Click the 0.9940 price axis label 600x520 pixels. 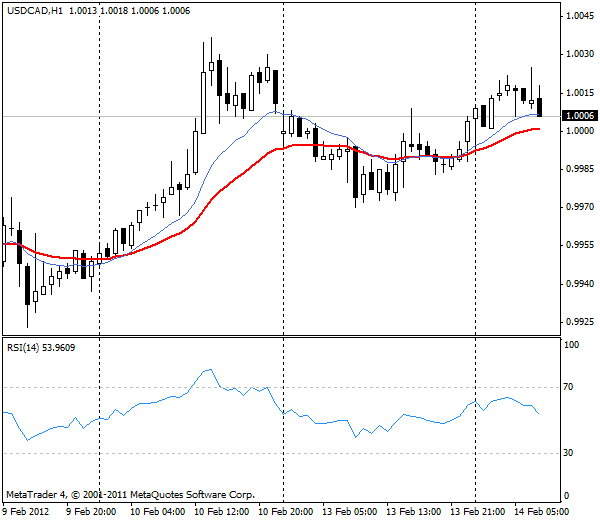click(x=580, y=284)
